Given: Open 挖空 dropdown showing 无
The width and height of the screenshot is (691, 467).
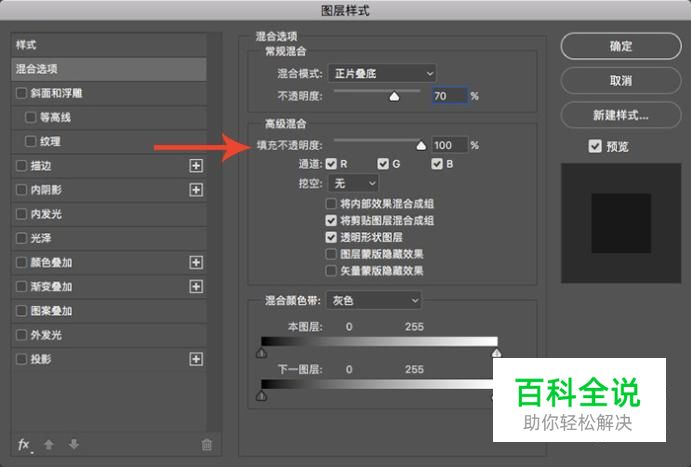Looking at the screenshot, I should (353, 183).
